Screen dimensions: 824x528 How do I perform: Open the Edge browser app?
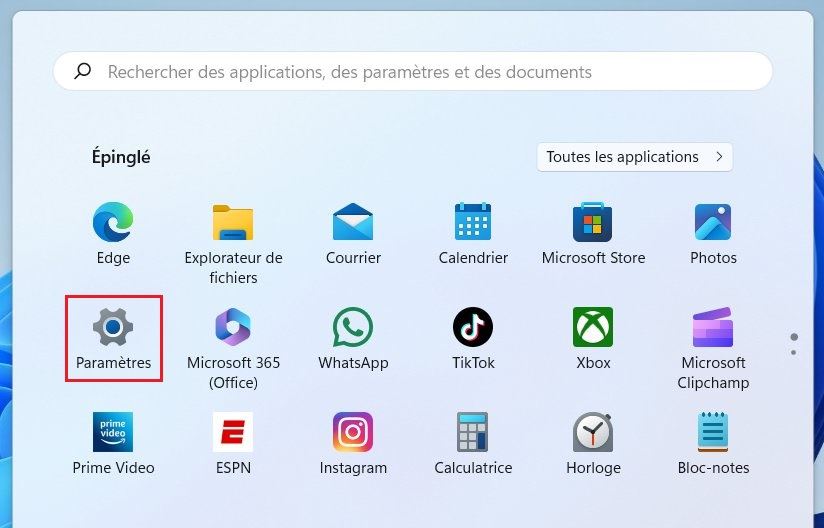coord(113,234)
